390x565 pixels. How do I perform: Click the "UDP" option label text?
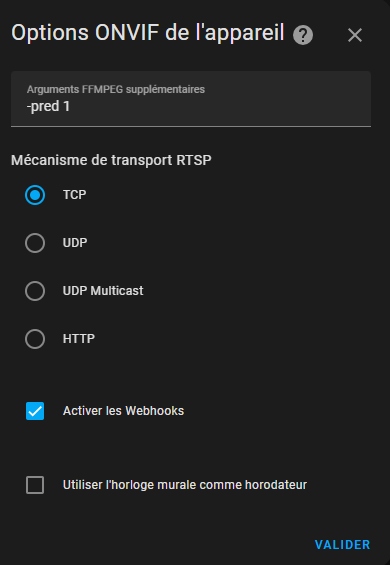click(75, 243)
